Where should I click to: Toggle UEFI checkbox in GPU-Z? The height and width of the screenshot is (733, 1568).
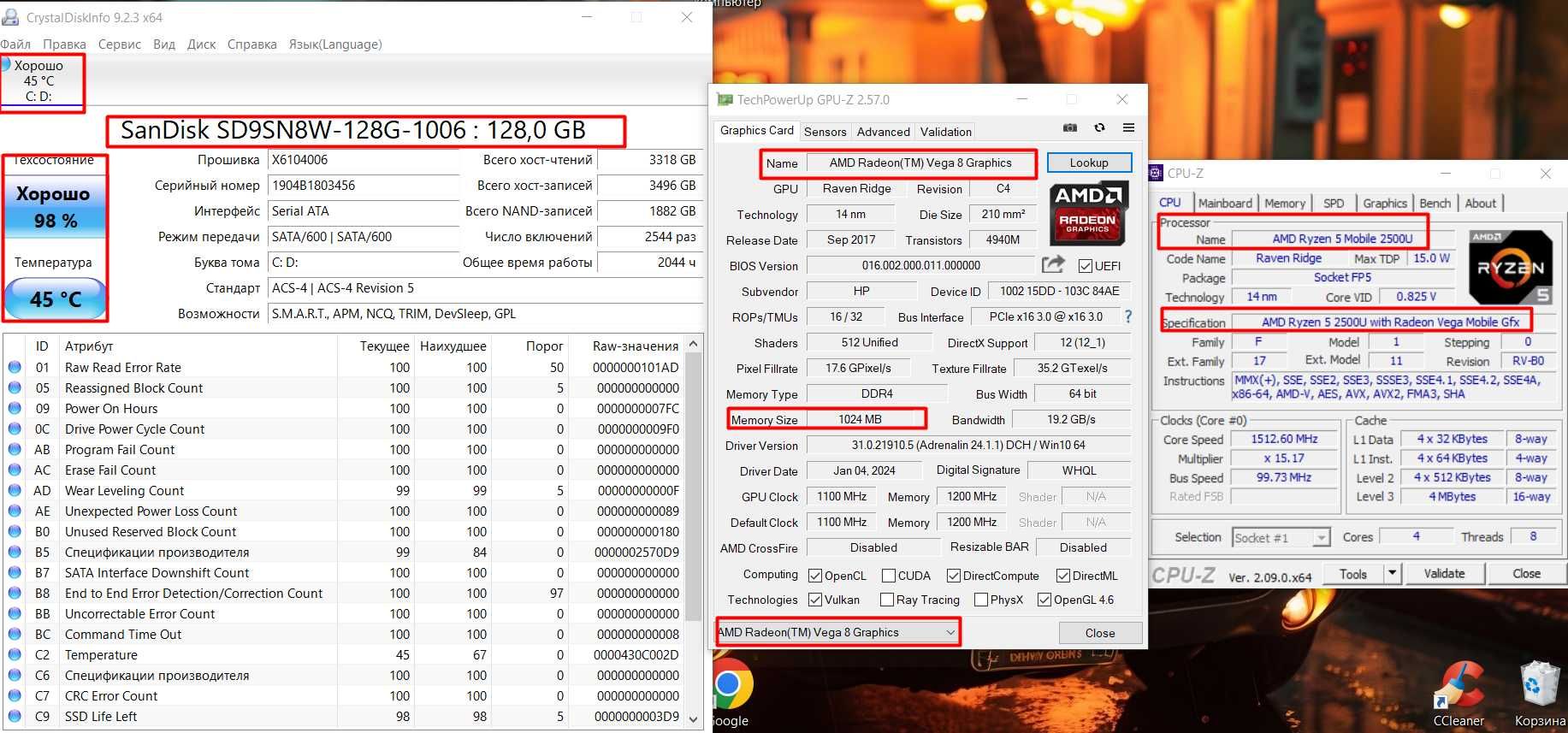tap(1086, 266)
